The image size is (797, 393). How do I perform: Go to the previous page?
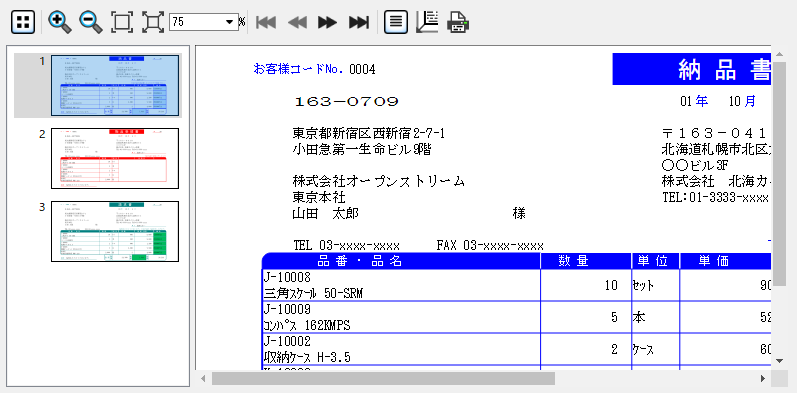(297, 22)
